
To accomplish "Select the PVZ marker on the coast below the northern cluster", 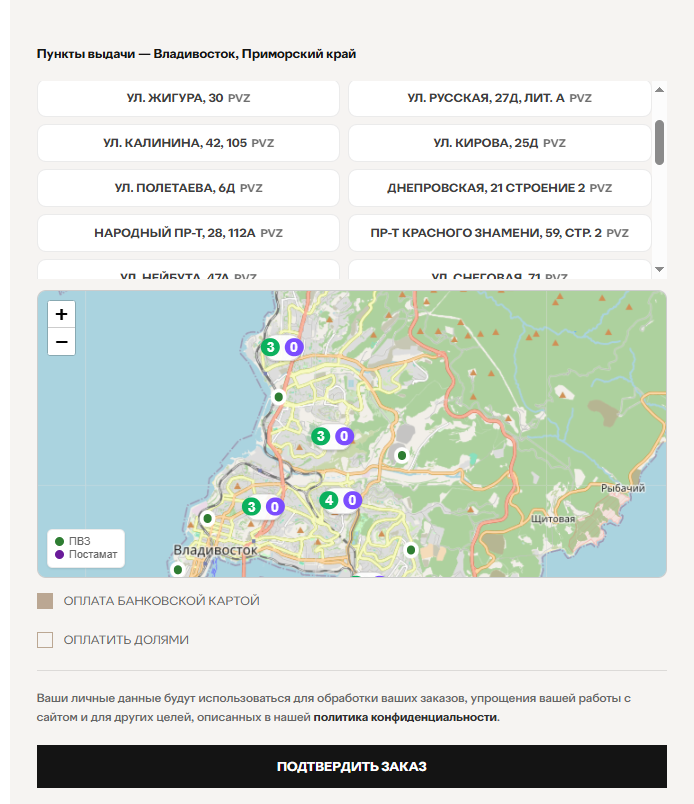I will click(279, 396).
